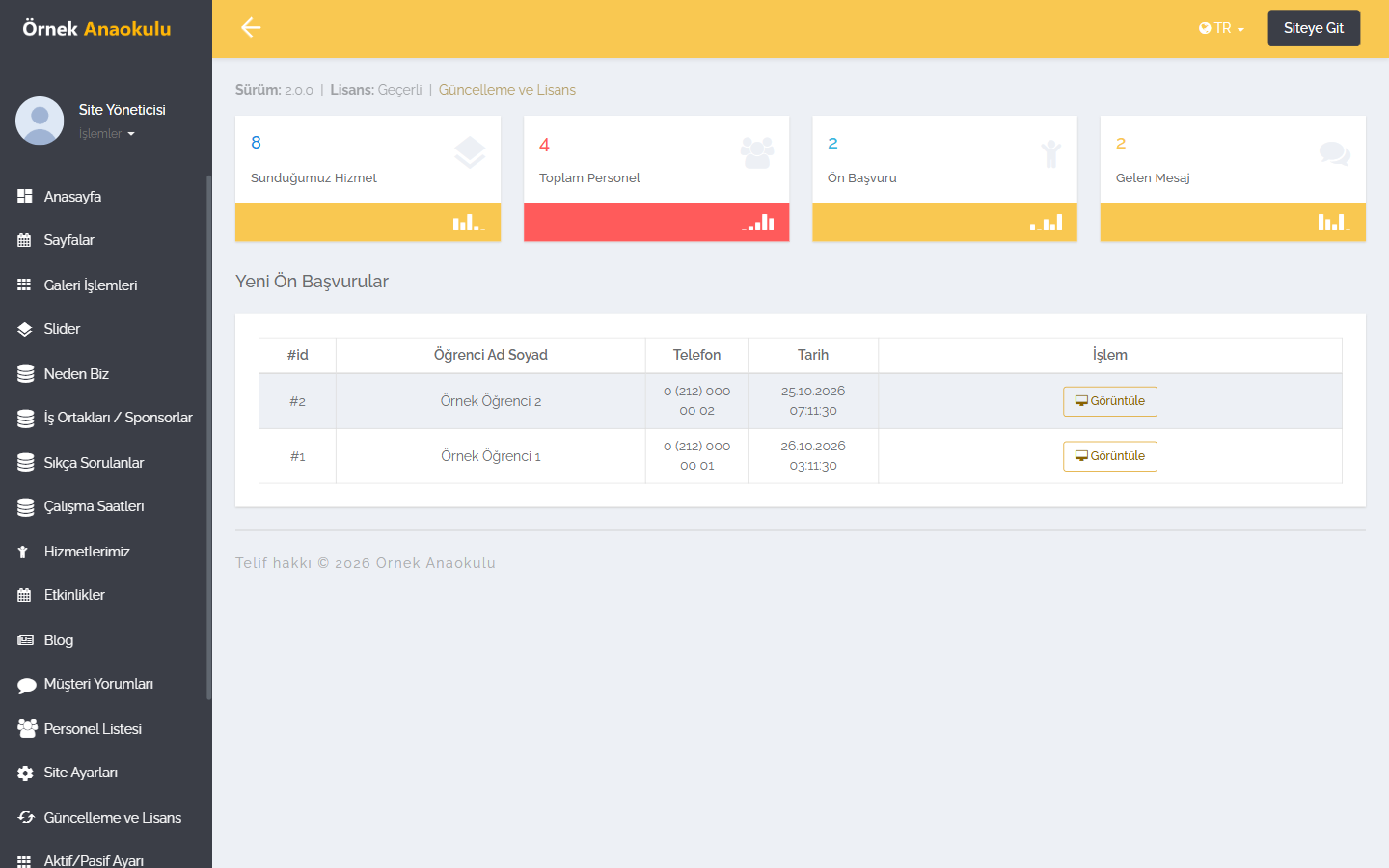Viewport: 1389px width, 868px height.
Task: Click the date 26.10.2026 cell
Action: click(813, 456)
